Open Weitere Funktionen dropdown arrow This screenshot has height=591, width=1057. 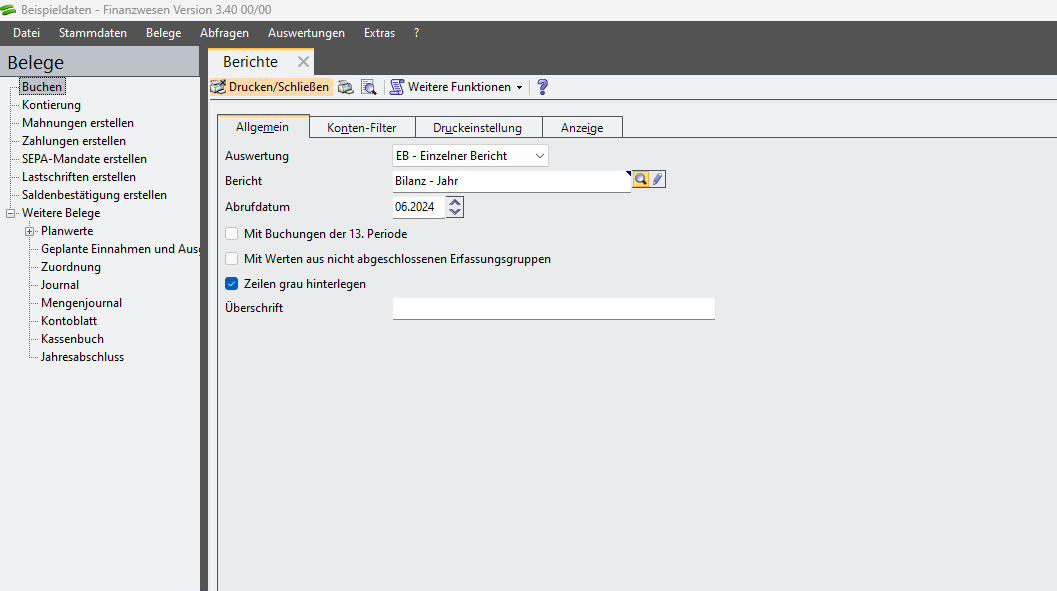tap(519, 88)
